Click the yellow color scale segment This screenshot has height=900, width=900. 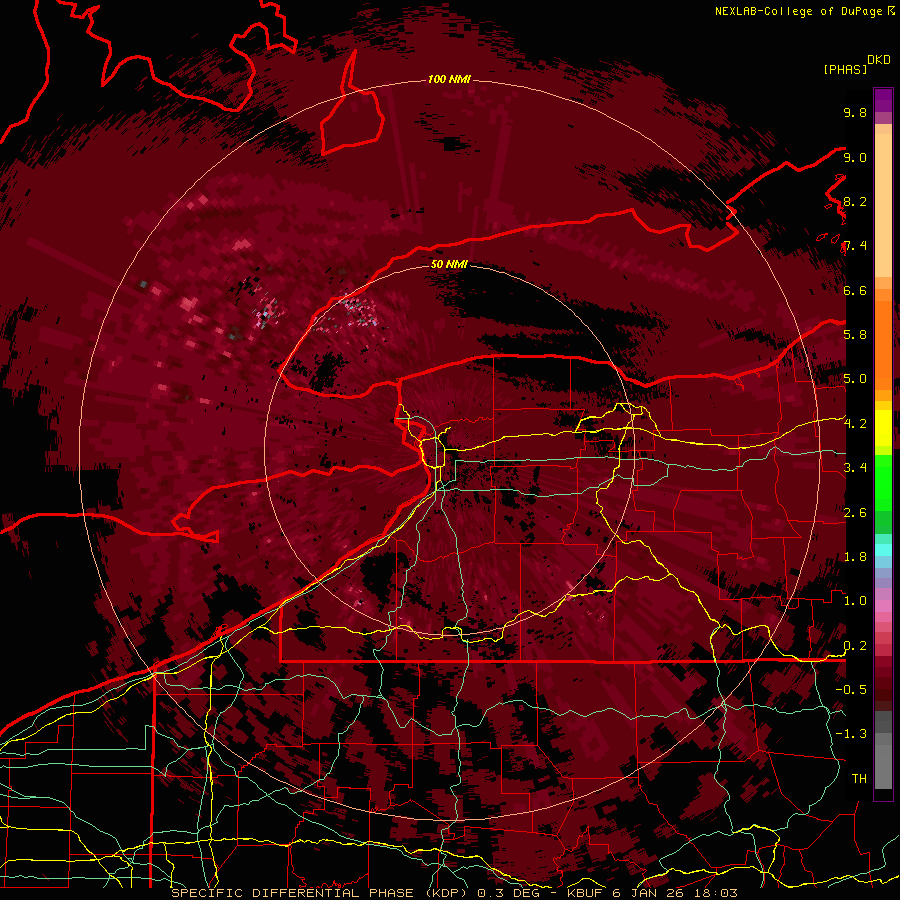point(883,428)
